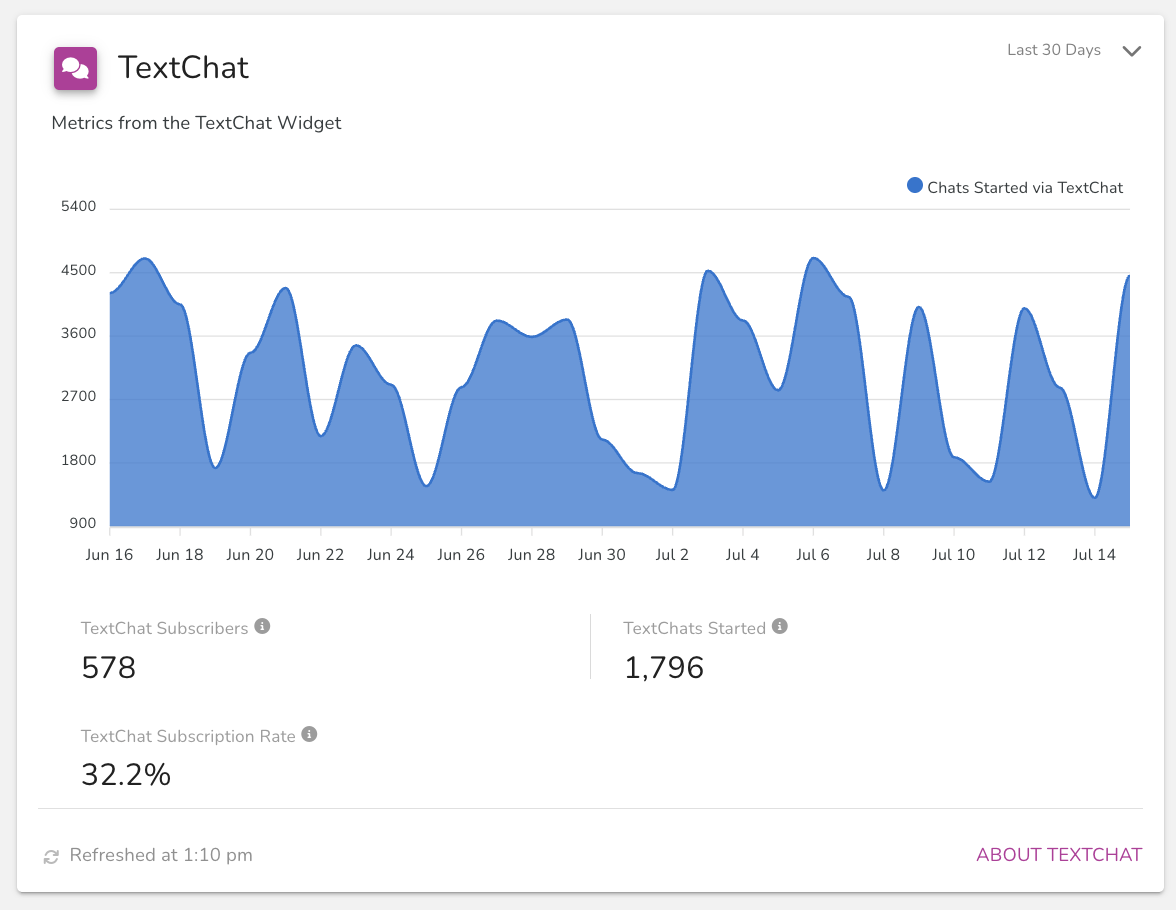The height and width of the screenshot is (910, 1176).
Task: Click the 578 subscribers value
Action: (x=109, y=667)
